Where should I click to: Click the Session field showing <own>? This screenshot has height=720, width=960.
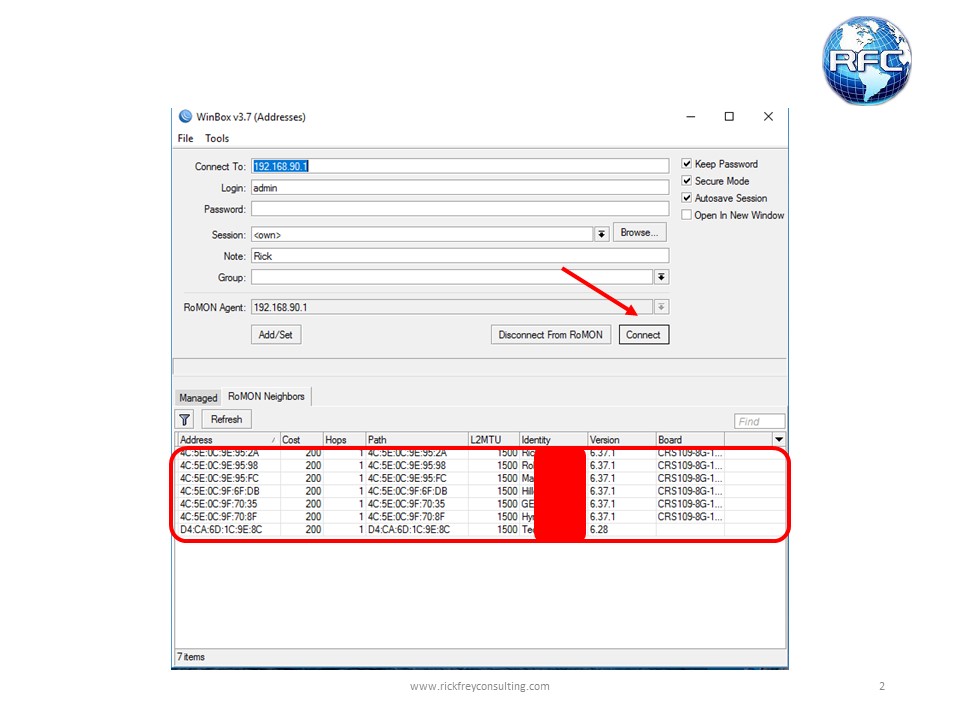point(422,234)
